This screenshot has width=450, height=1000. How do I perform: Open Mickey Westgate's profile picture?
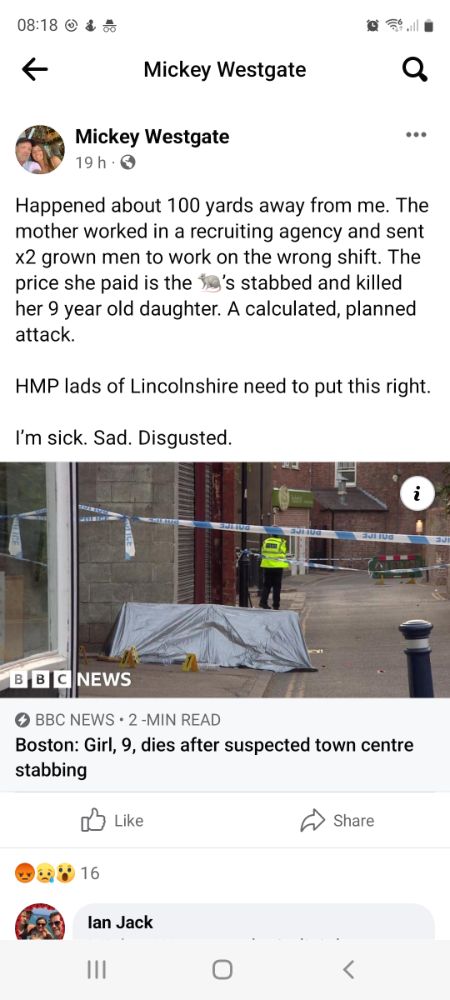(x=40, y=149)
